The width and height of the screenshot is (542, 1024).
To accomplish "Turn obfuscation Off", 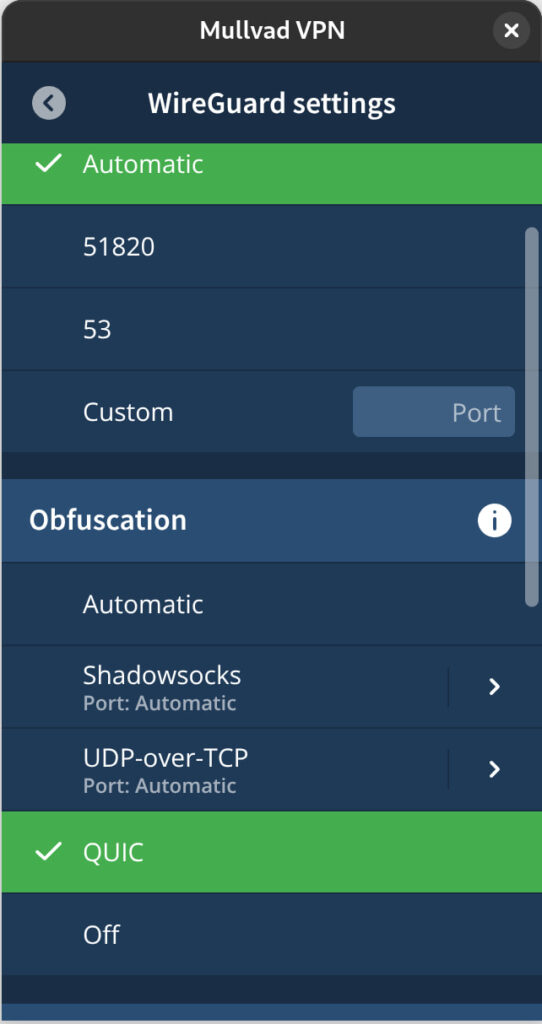I will (271, 934).
